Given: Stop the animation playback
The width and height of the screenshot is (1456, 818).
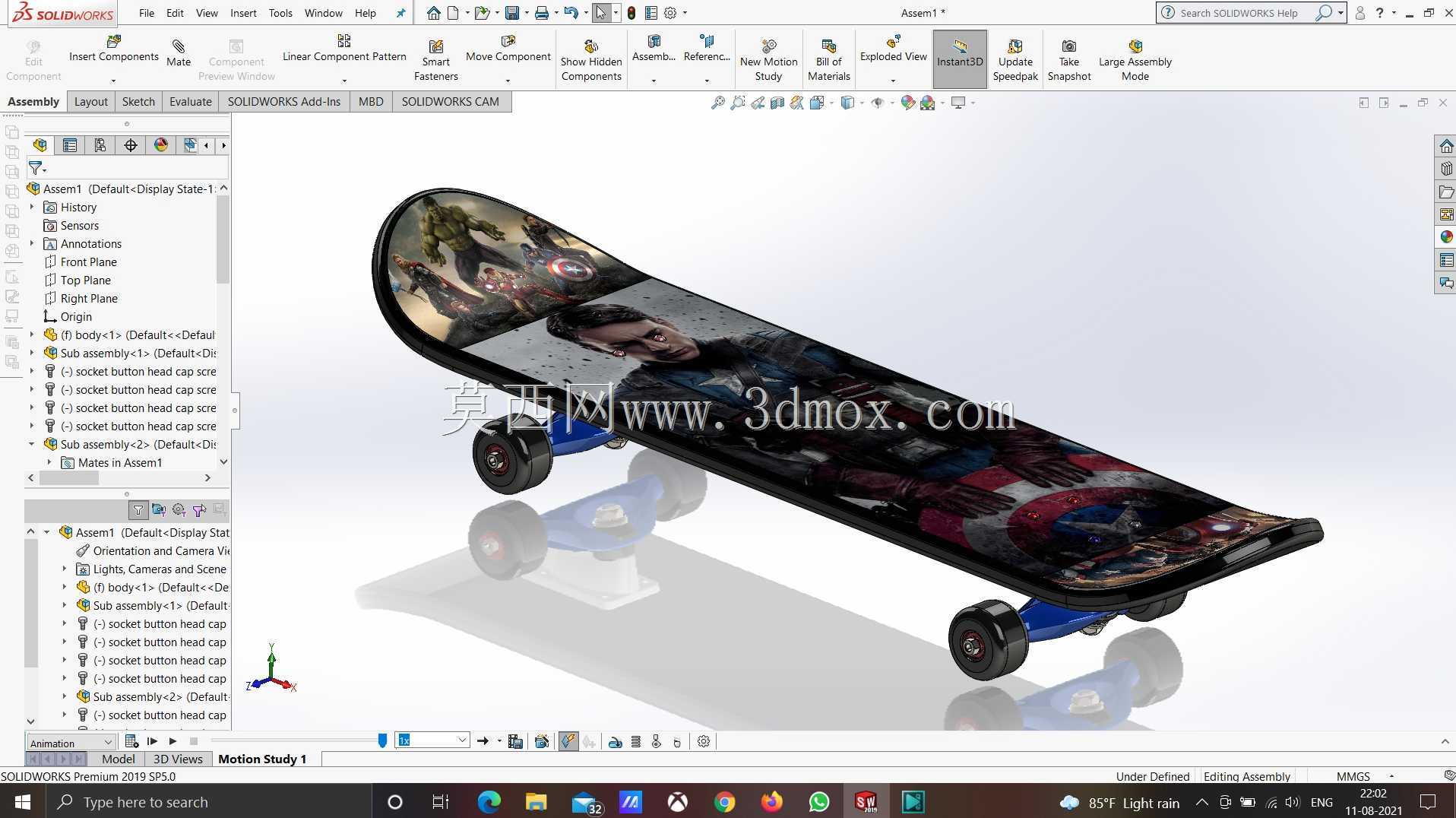Looking at the screenshot, I should (194, 741).
